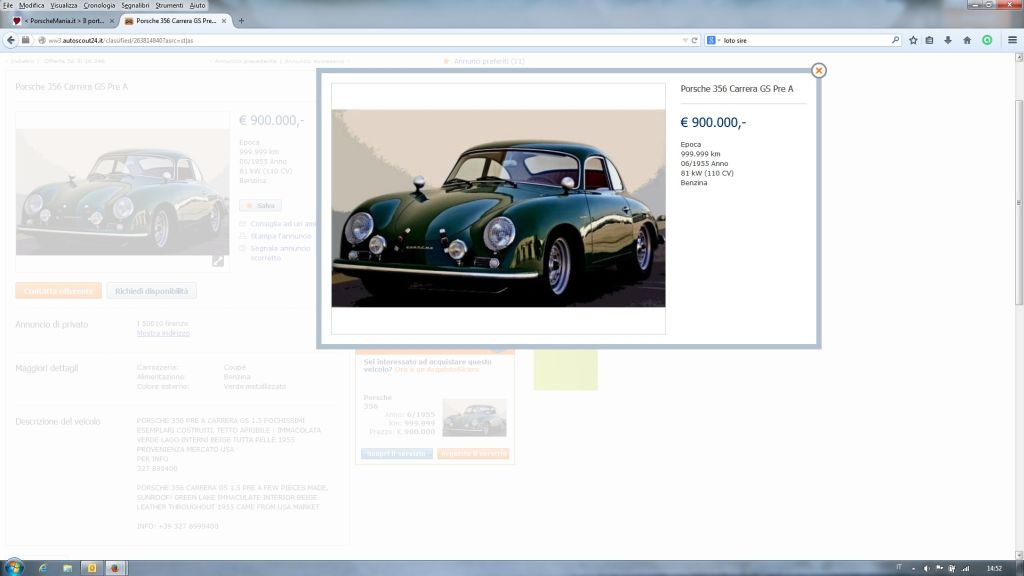Click the Annunci preferiti (11) link
Screen dimensions: 1024x576
pyautogui.click(x=489, y=61)
